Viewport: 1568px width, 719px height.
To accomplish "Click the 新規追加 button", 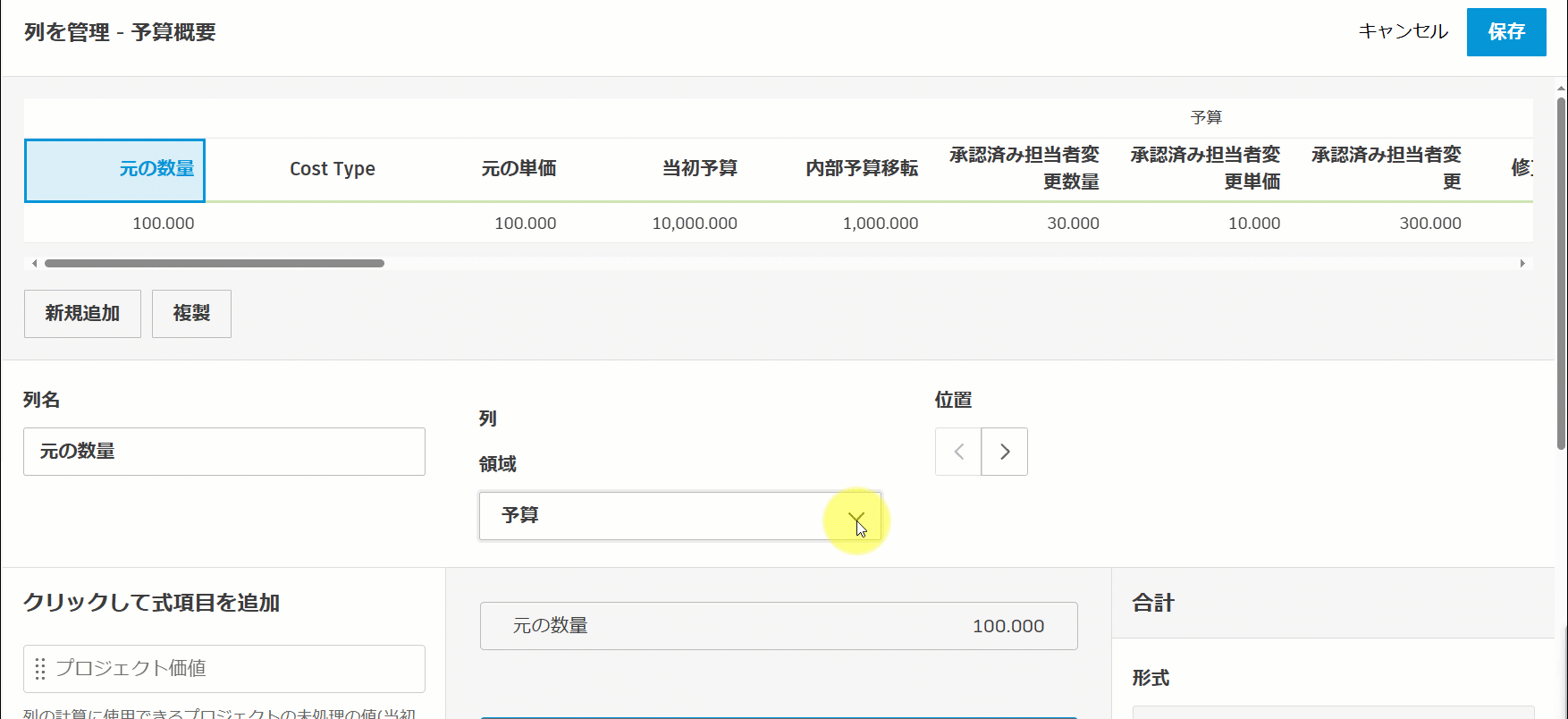I will 82,314.
